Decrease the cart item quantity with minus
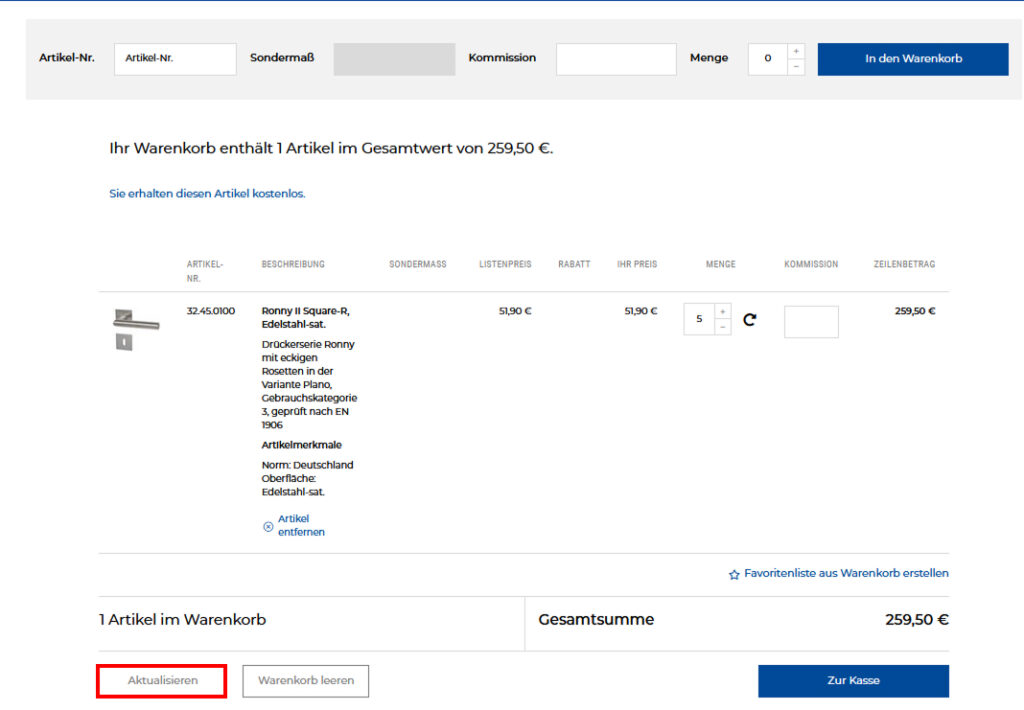The width and height of the screenshot is (1024, 710). 723,328
